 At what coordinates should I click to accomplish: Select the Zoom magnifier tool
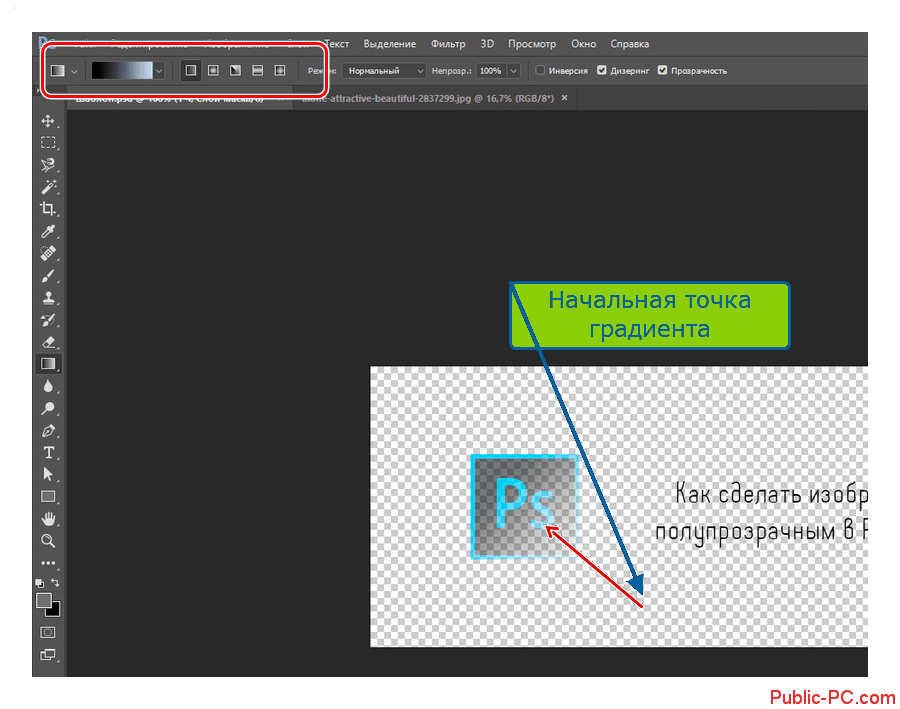tap(48, 540)
